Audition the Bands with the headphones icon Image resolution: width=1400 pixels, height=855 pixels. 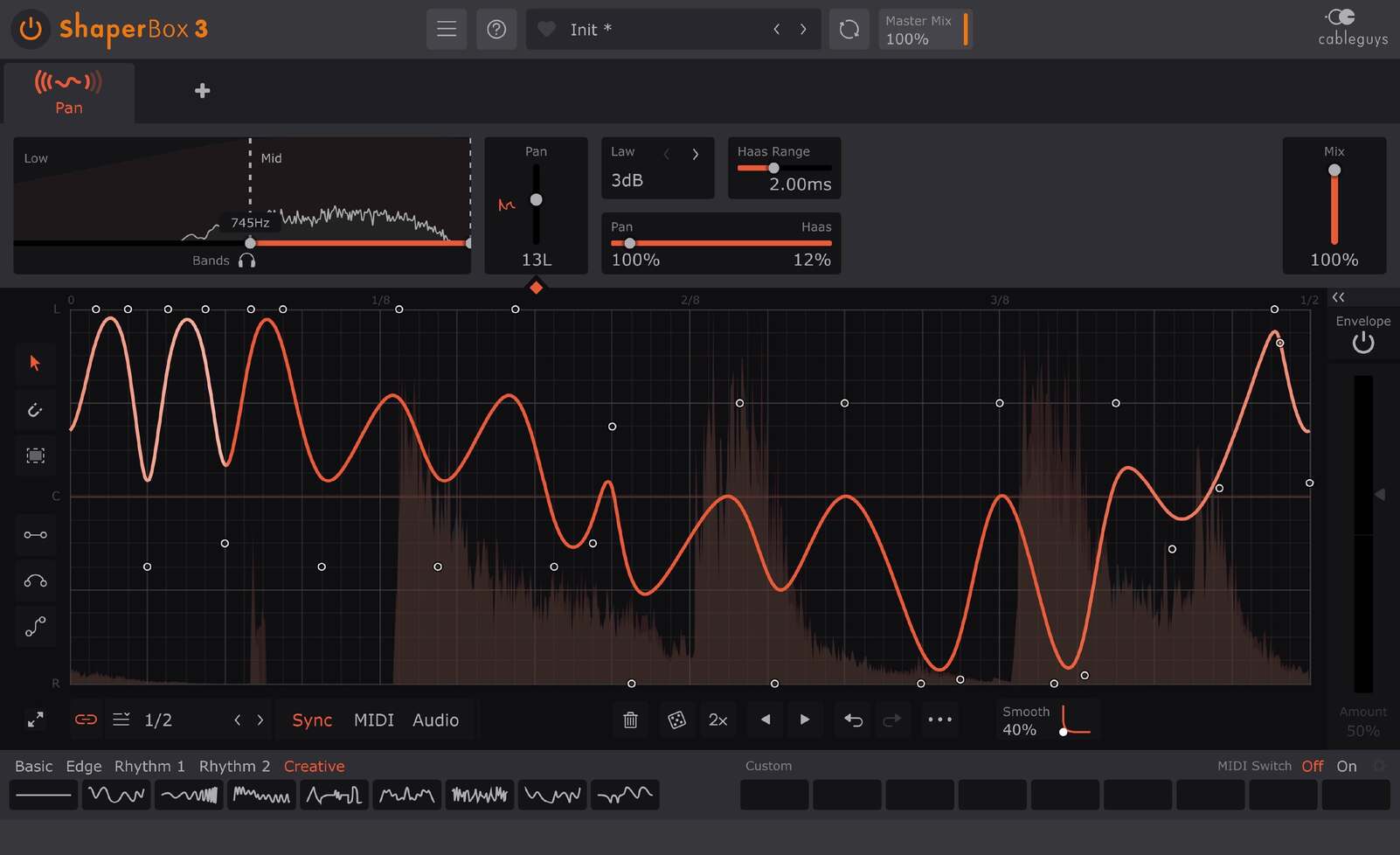pos(247,260)
